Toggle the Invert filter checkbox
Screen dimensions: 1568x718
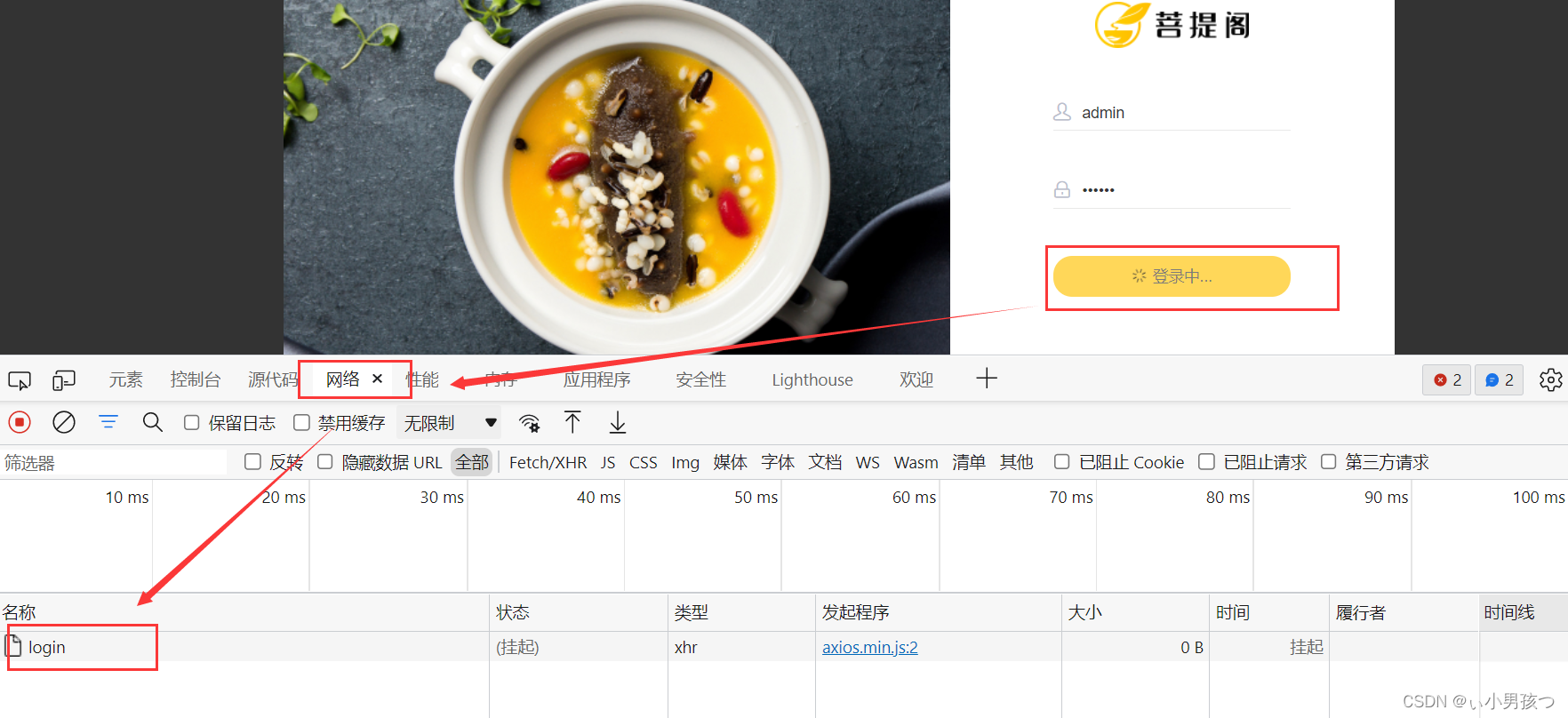252,462
